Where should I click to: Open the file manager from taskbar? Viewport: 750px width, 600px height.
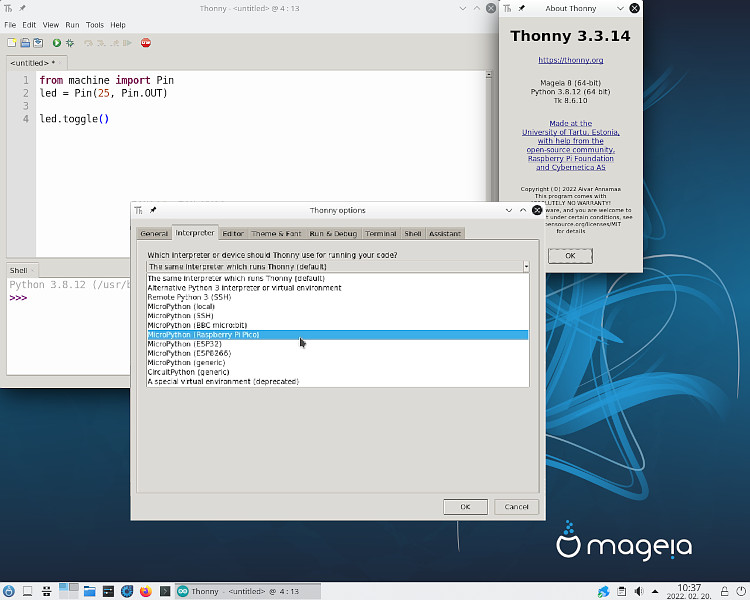point(89,591)
